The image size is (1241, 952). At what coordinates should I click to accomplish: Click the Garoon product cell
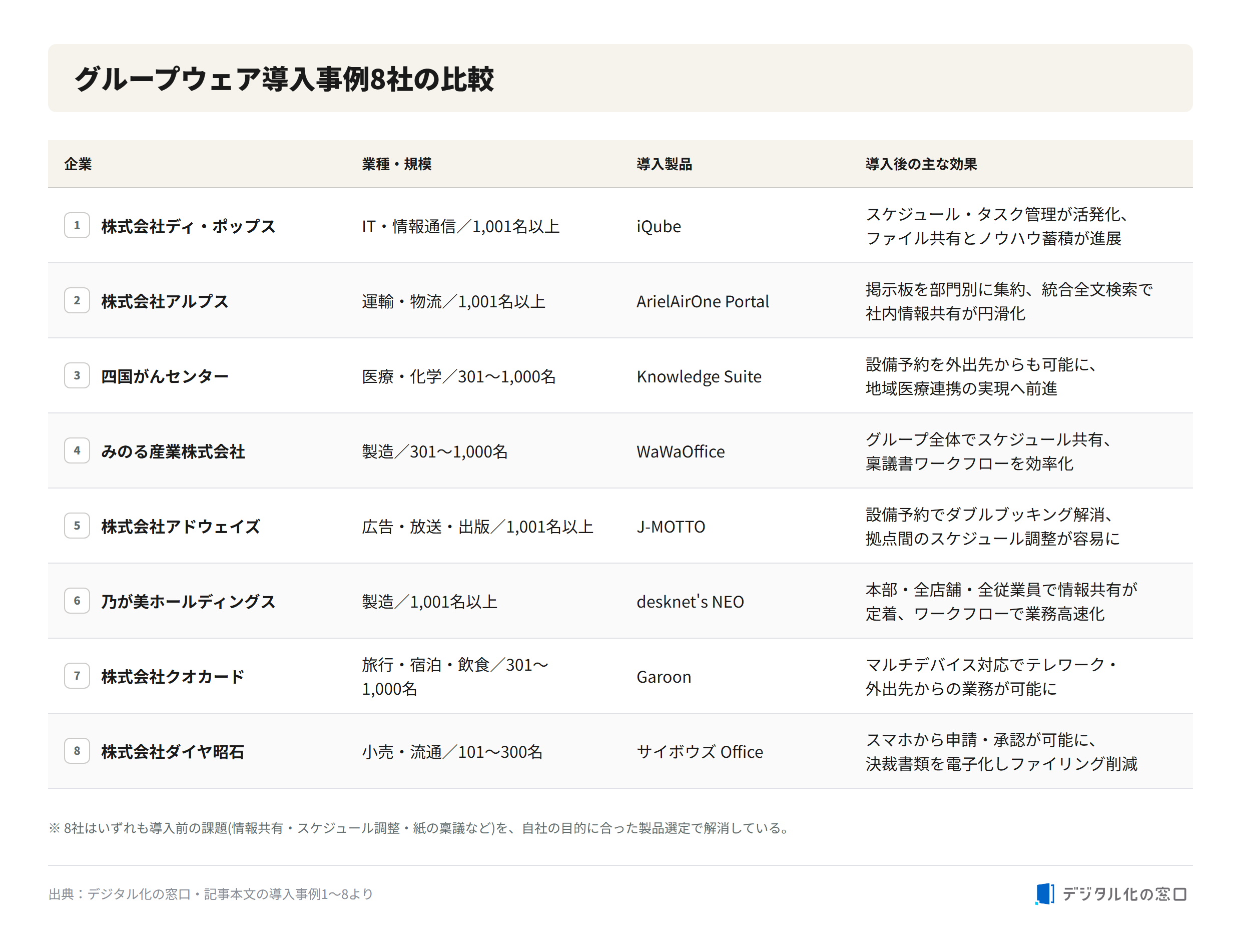[x=663, y=677]
